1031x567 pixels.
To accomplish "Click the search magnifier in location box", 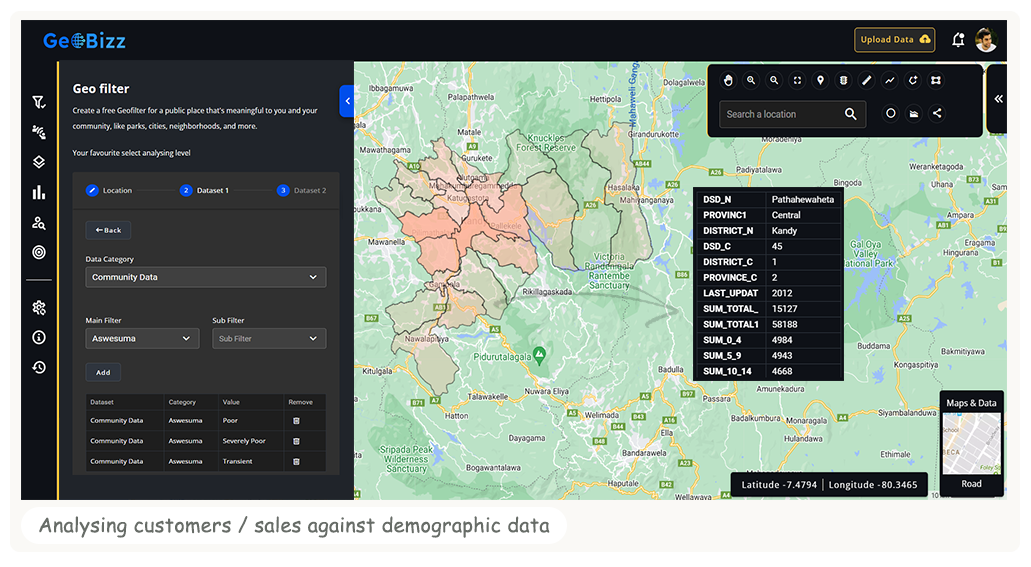I will tap(850, 114).
